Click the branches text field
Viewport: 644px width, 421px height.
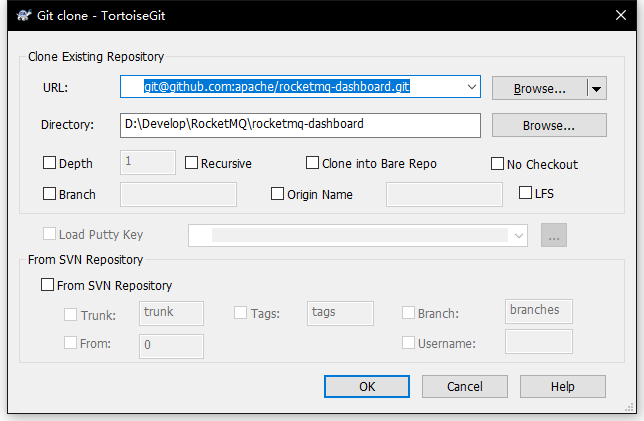point(538,311)
